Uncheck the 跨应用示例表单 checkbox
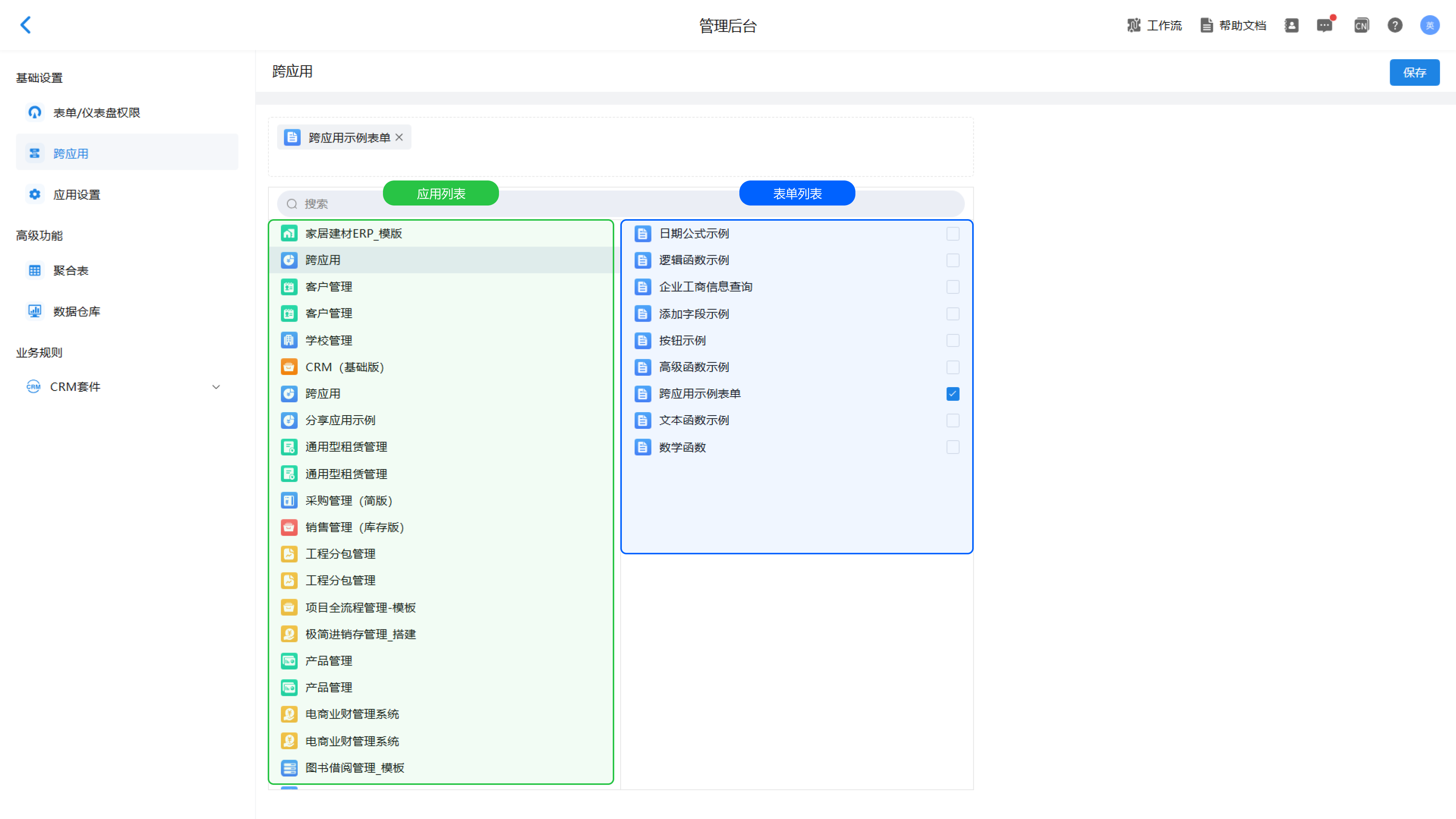 tap(952, 394)
